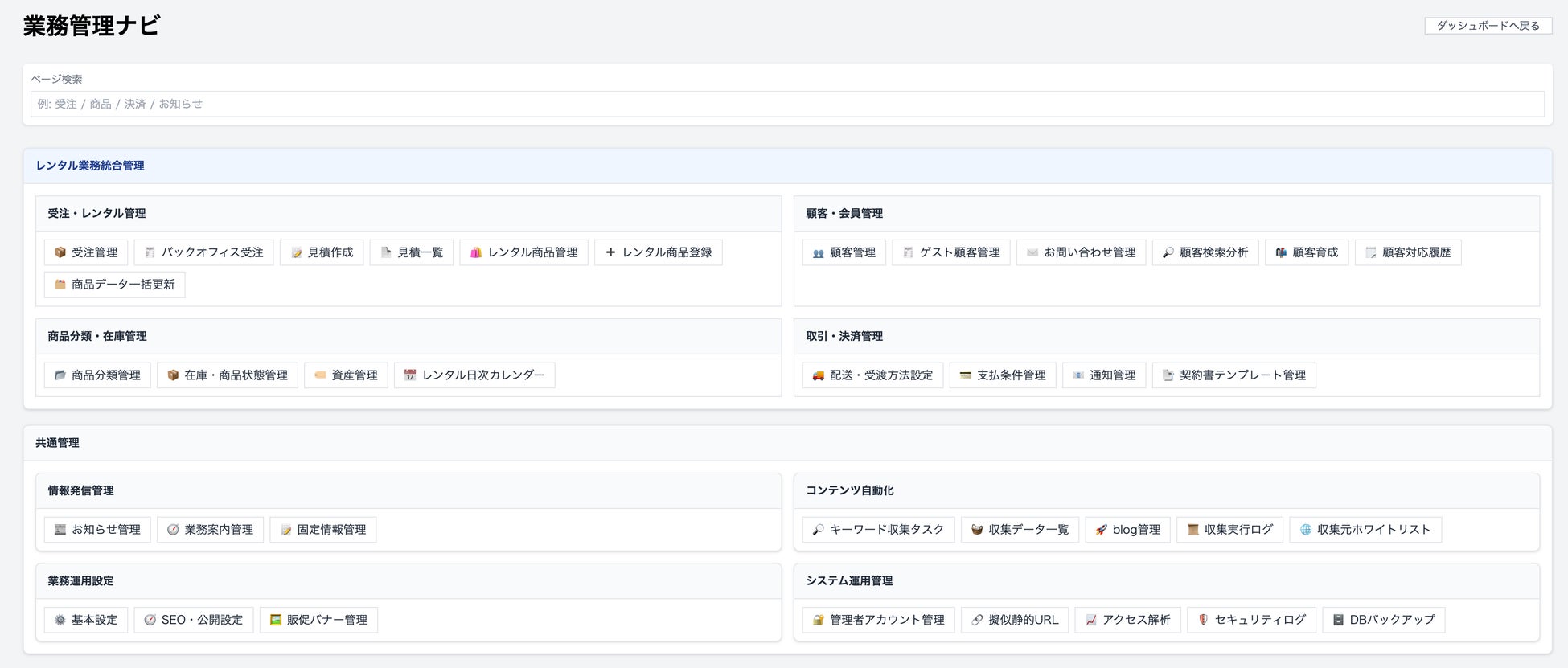Click the お知らせ管理 newspaper icon
This screenshot has width=1568, height=668.
[x=60, y=530]
